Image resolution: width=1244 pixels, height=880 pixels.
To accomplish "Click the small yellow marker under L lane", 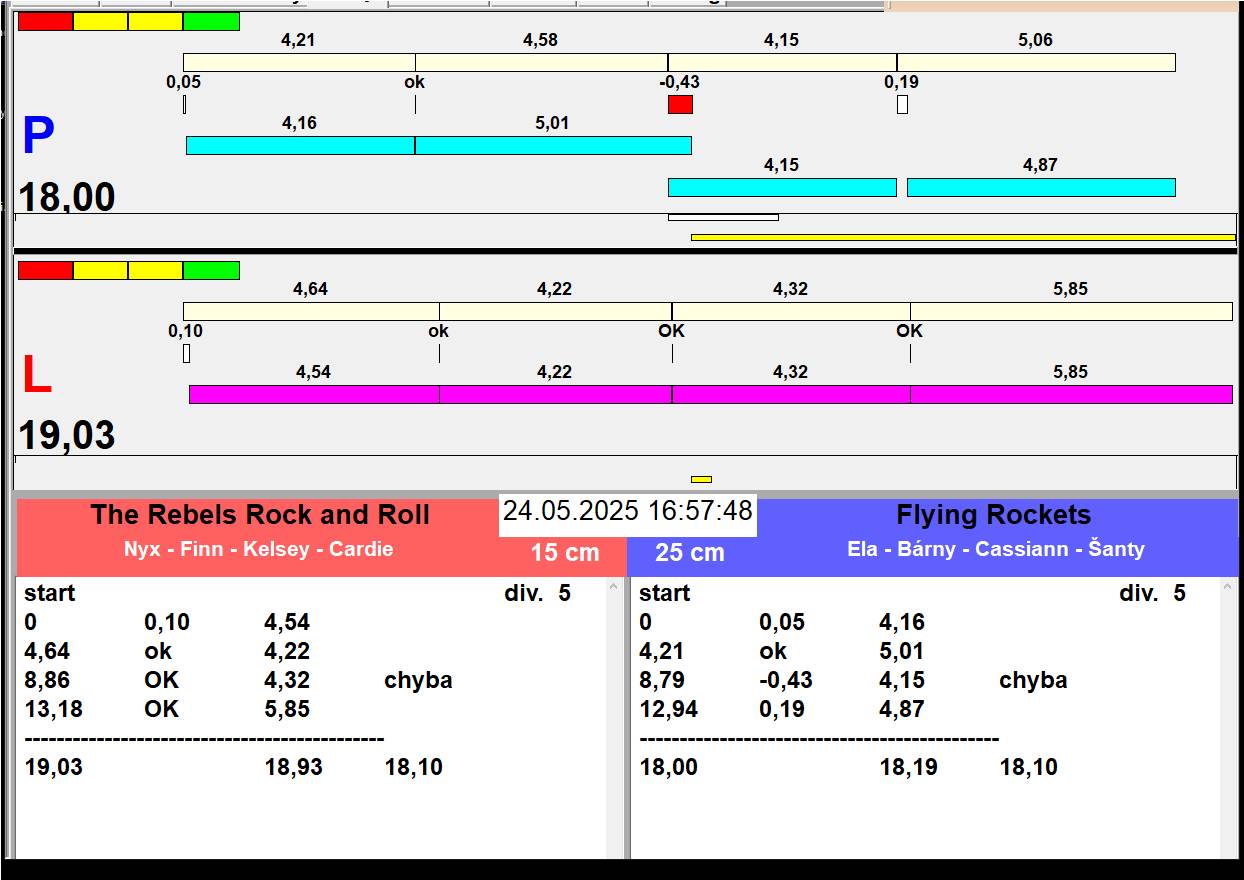I will coord(701,479).
